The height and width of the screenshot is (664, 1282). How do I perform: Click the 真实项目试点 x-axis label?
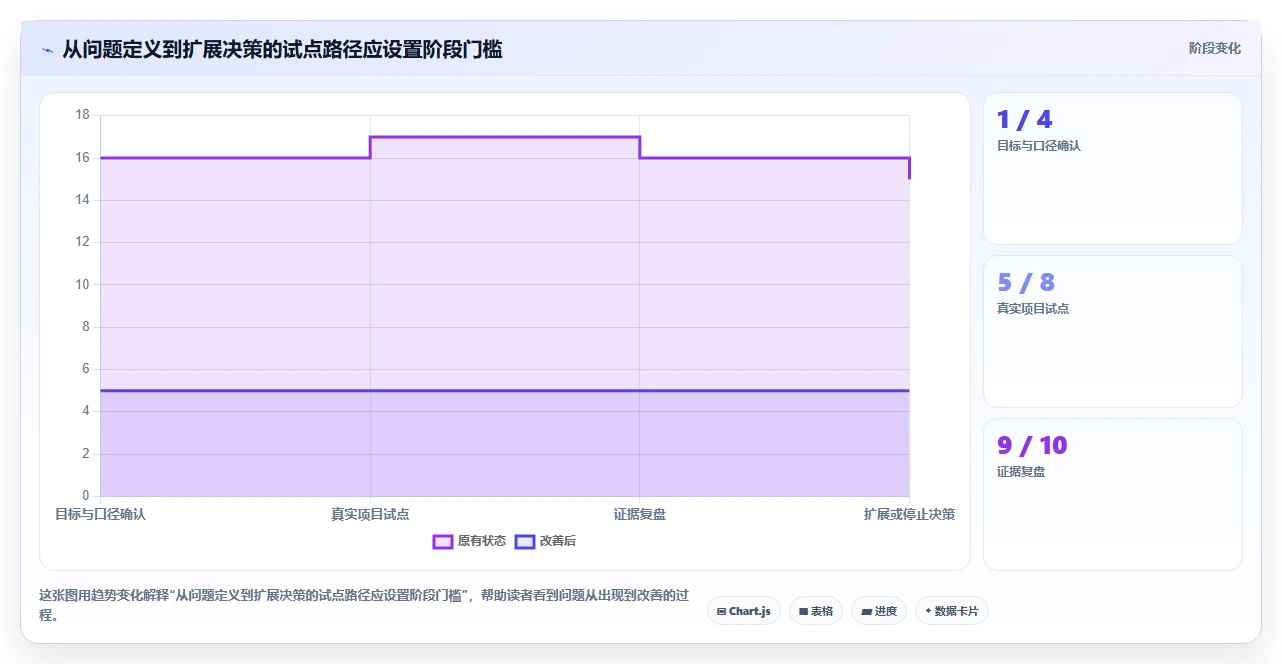[x=370, y=514]
